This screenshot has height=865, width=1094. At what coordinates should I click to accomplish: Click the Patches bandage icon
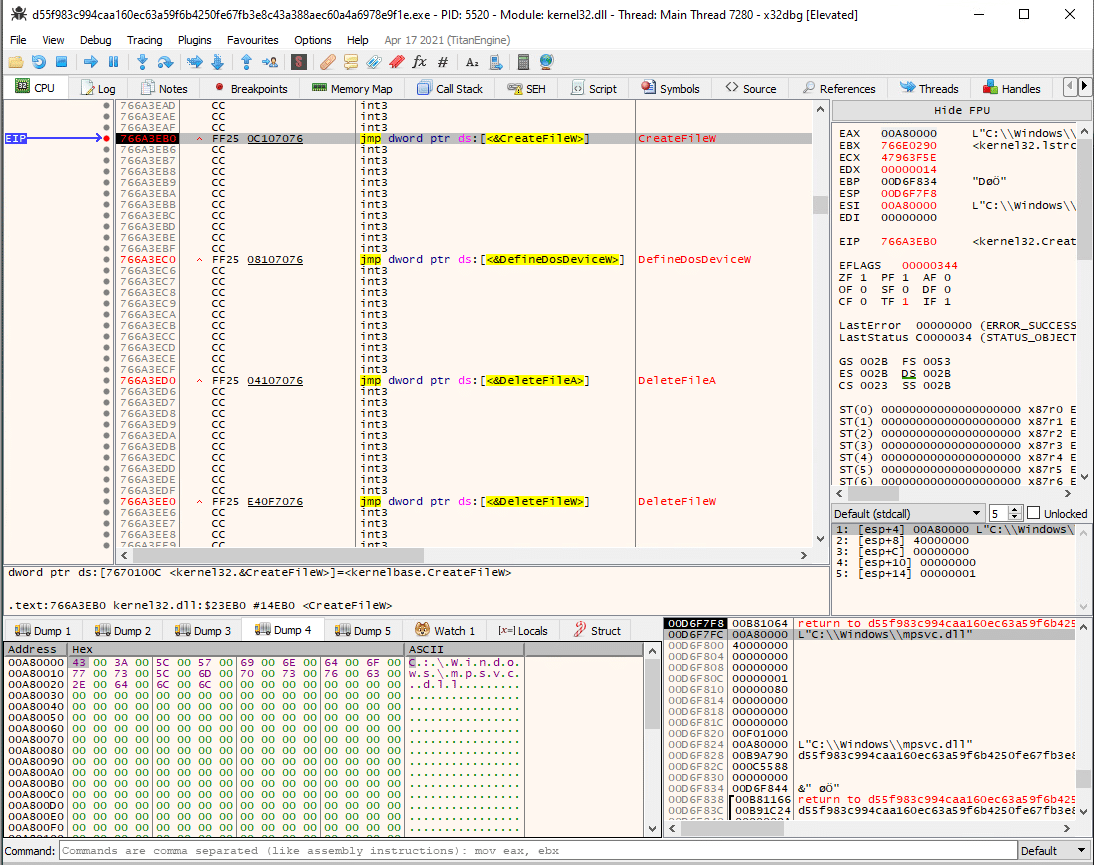tap(327, 62)
